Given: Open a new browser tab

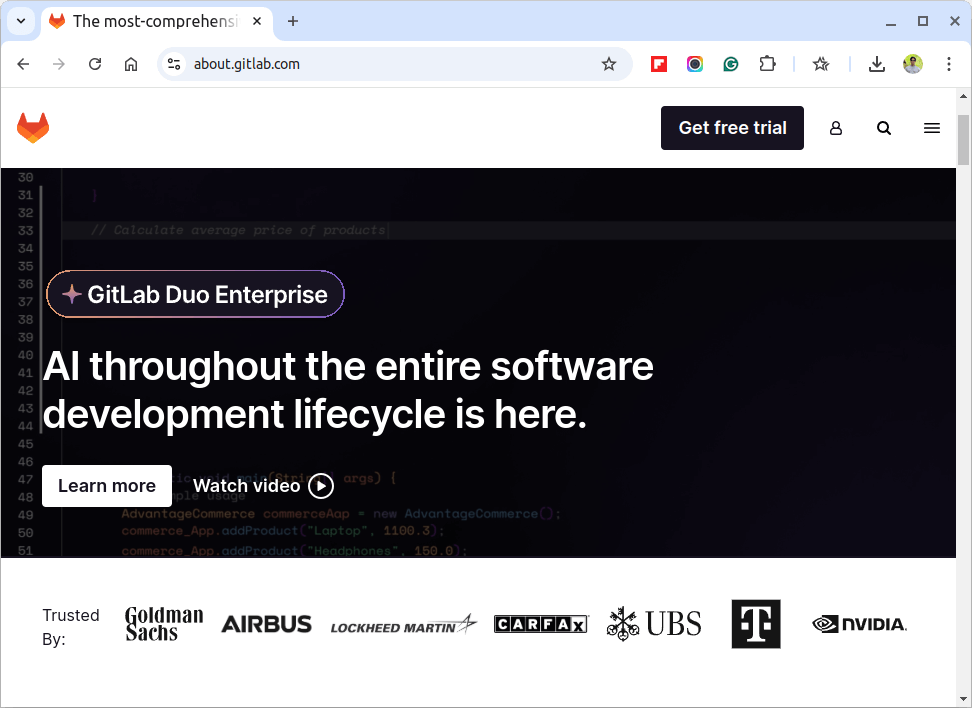Looking at the screenshot, I should pyautogui.click(x=293, y=21).
